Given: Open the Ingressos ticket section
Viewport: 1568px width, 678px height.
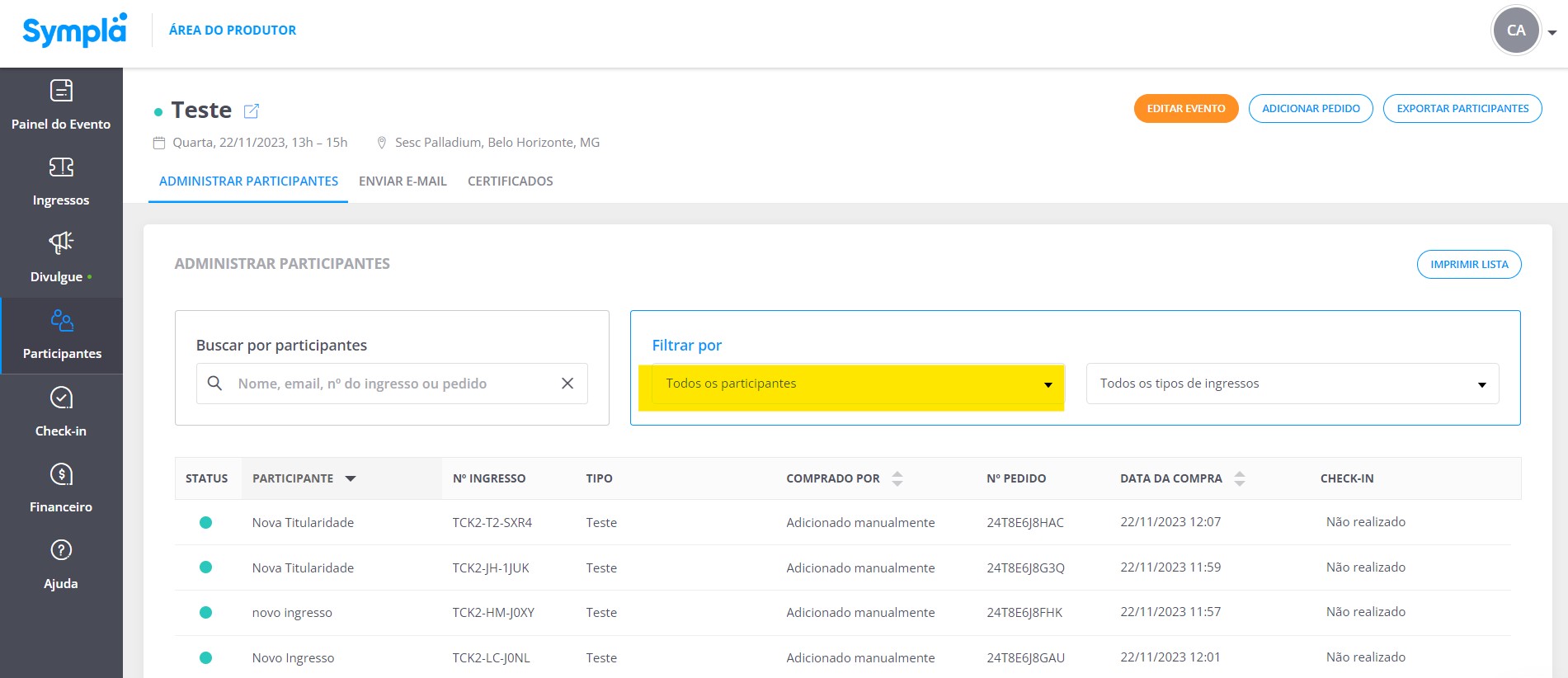Looking at the screenshot, I should coord(61,182).
